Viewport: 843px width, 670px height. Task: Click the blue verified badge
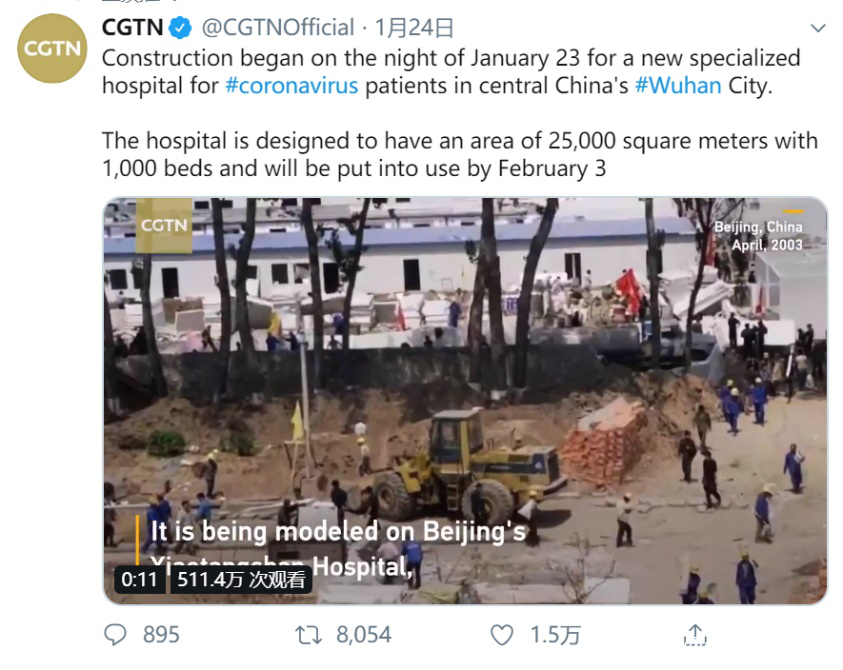[x=182, y=27]
